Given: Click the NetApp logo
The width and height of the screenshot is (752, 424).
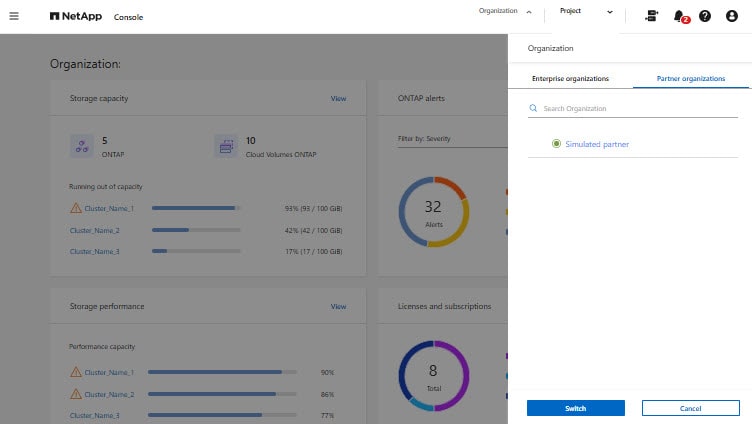Looking at the screenshot, I should (78, 17).
